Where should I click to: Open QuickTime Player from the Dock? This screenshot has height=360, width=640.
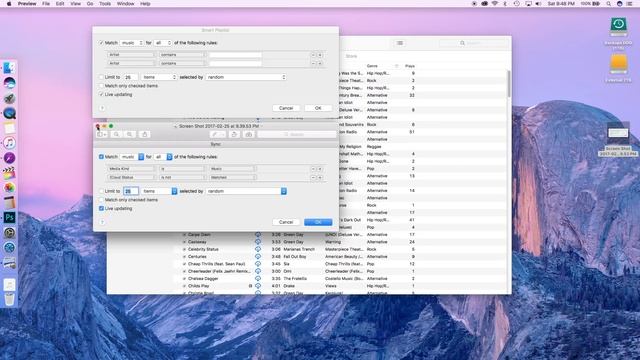pyautogui.click(x=9, y=113)
